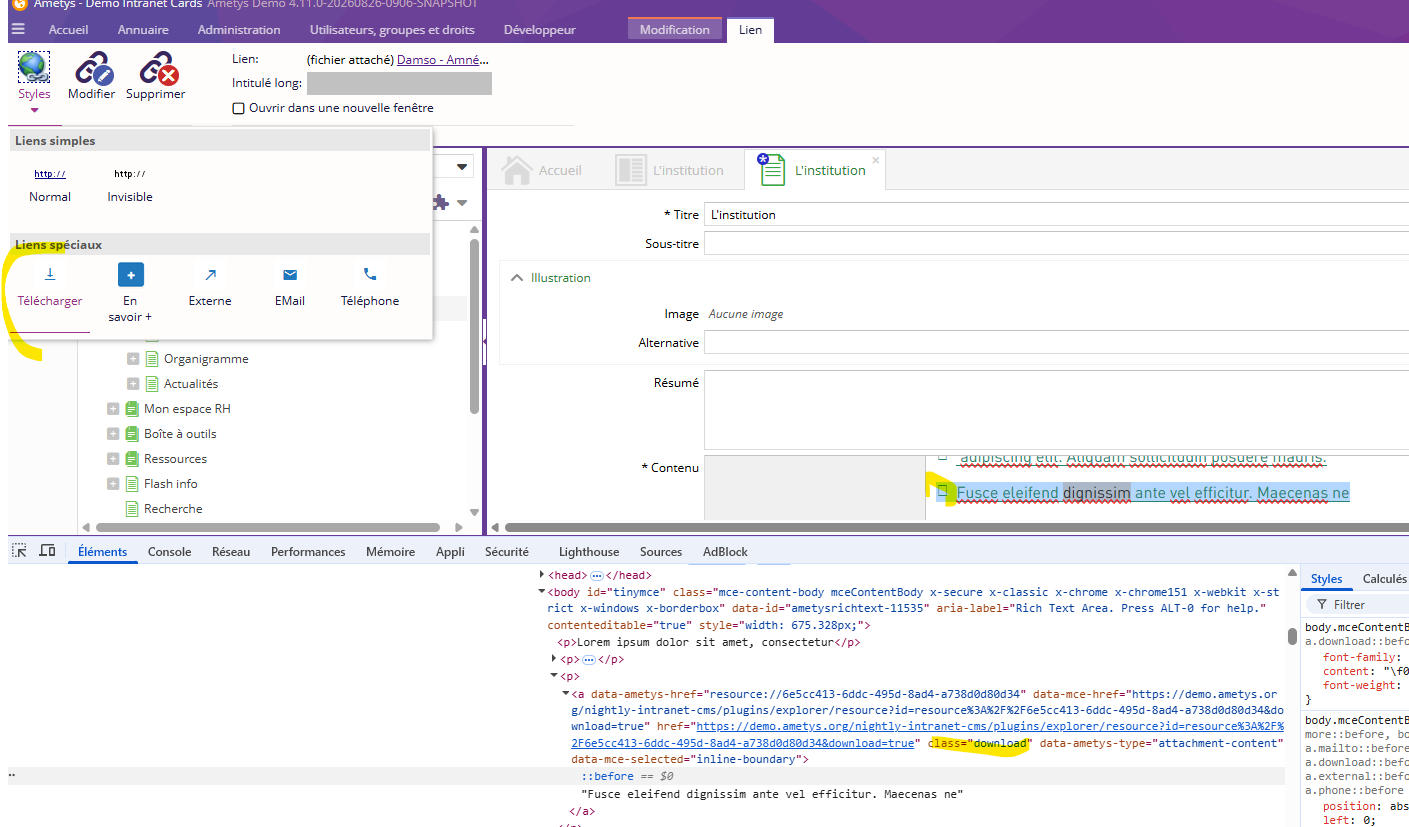Click the Filtrer styles filter box
Screen dimensions: 1409x827
(x=1358, y=605)
